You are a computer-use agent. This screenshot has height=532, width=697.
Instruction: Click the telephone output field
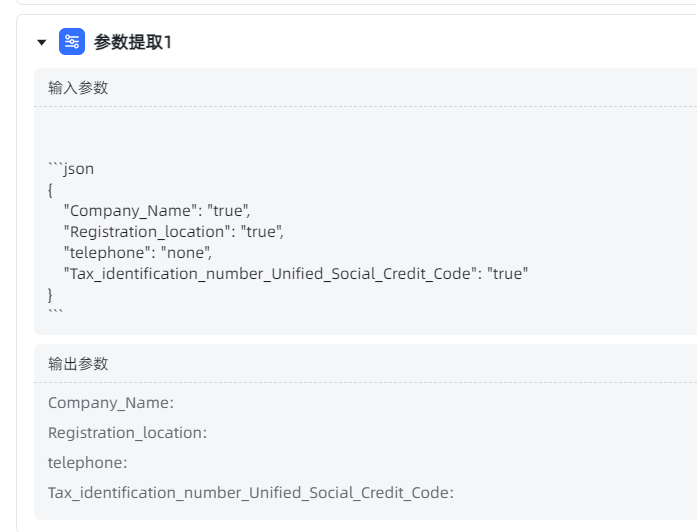point(88,463)
